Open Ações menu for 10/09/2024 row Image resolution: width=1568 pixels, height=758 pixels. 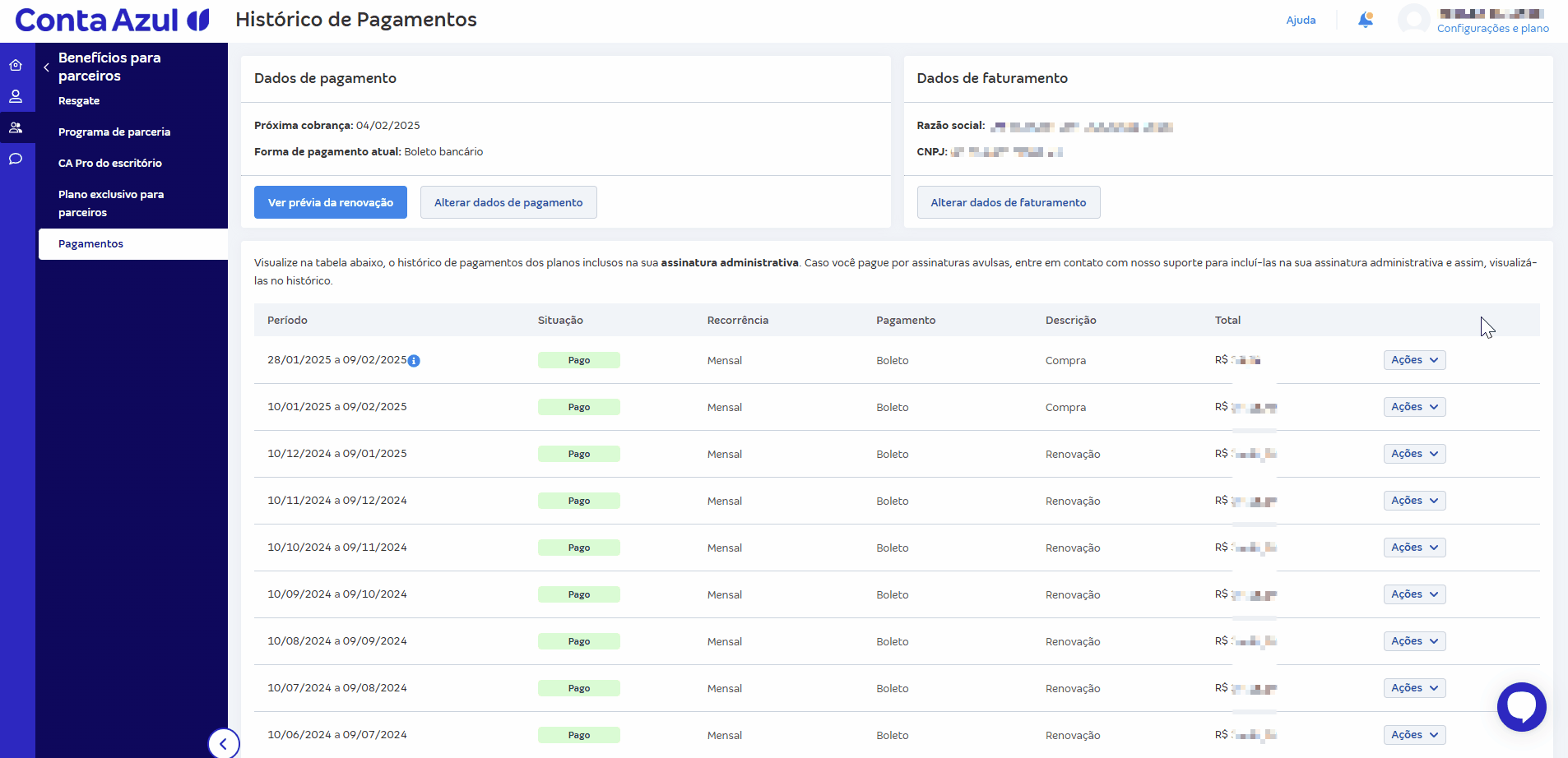(x=1414, y=594)
